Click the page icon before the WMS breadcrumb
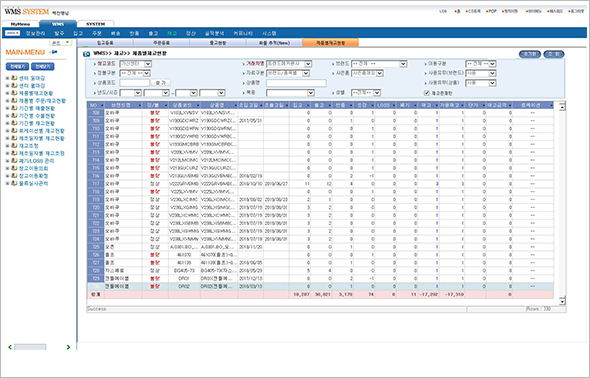Screen dimensions: 590x378 tap(86, 54)
